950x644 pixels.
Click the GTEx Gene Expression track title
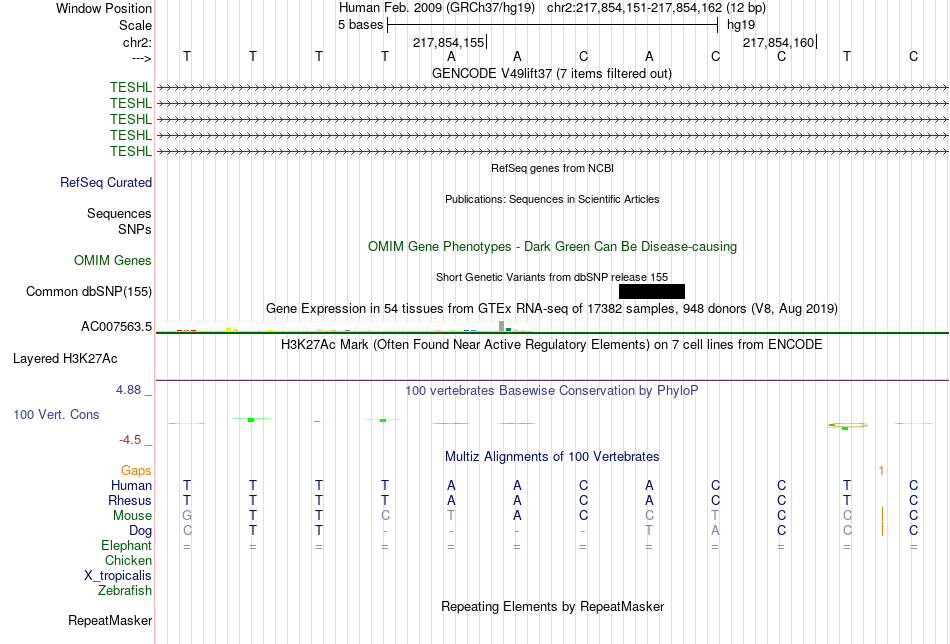pos(552,308)
